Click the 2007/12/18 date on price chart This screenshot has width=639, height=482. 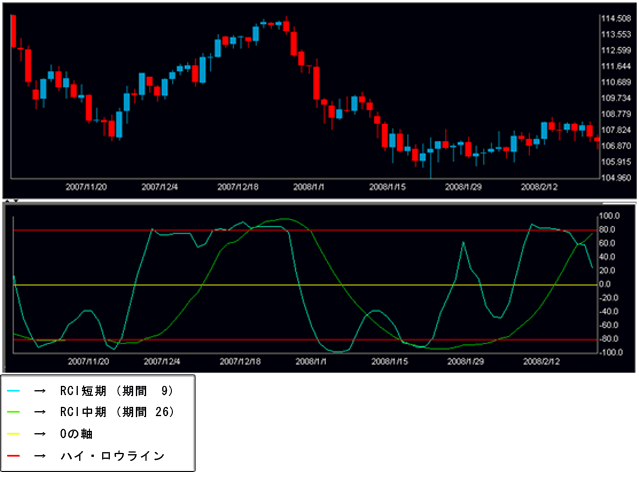tap(238, 187)
